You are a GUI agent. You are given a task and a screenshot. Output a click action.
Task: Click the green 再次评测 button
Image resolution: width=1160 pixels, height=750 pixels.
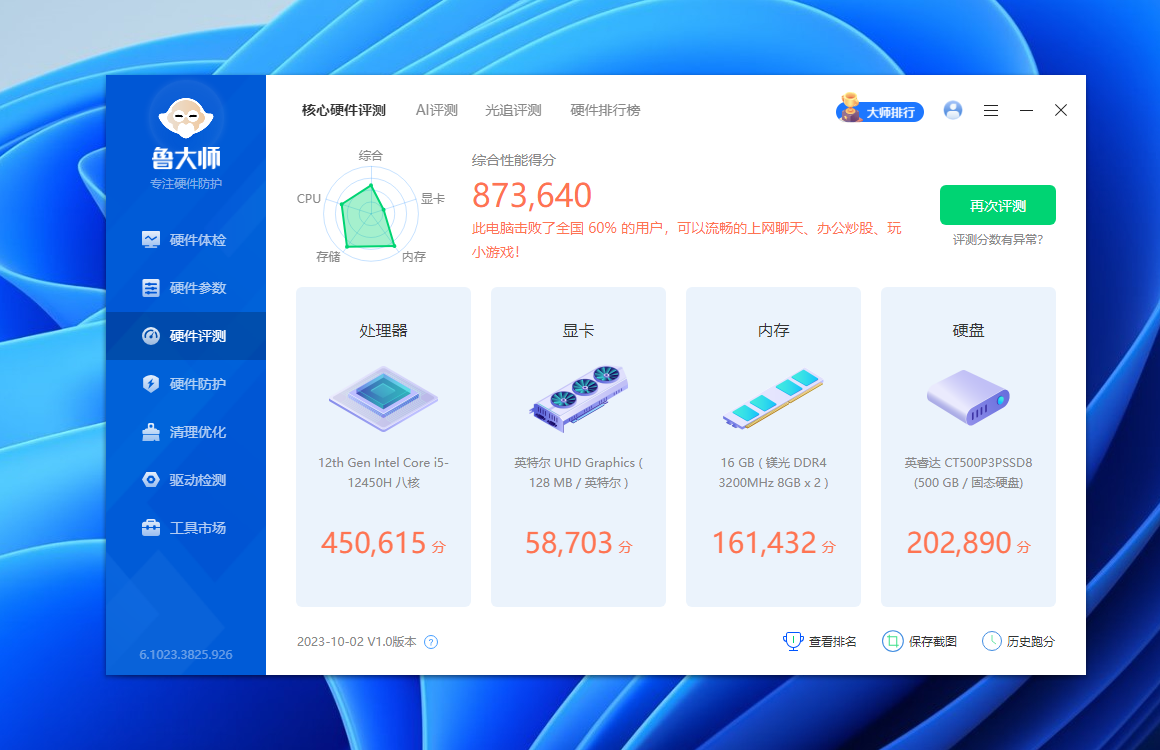click(997, 205)
